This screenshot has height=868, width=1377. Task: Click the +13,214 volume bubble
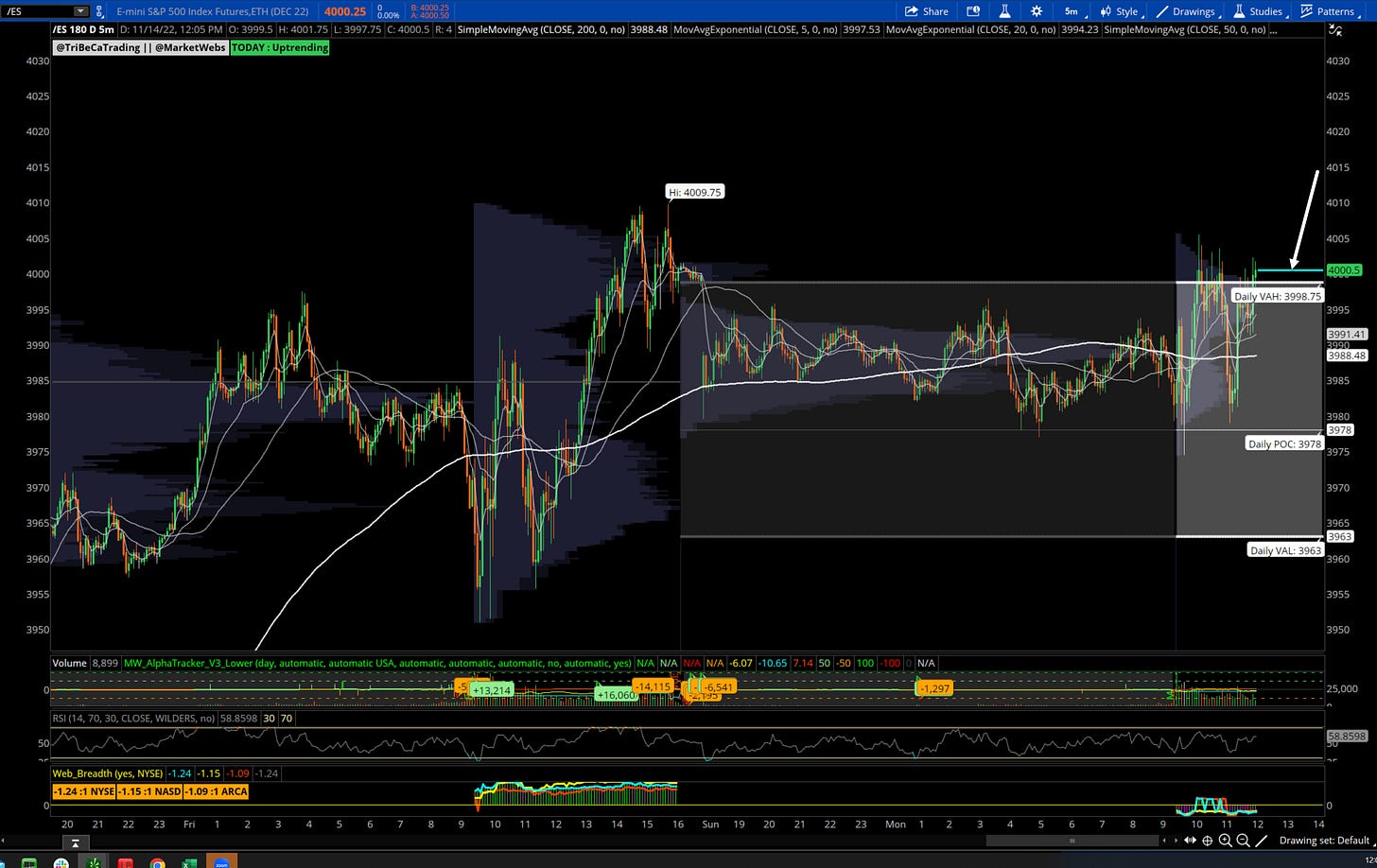coord(491,690)
